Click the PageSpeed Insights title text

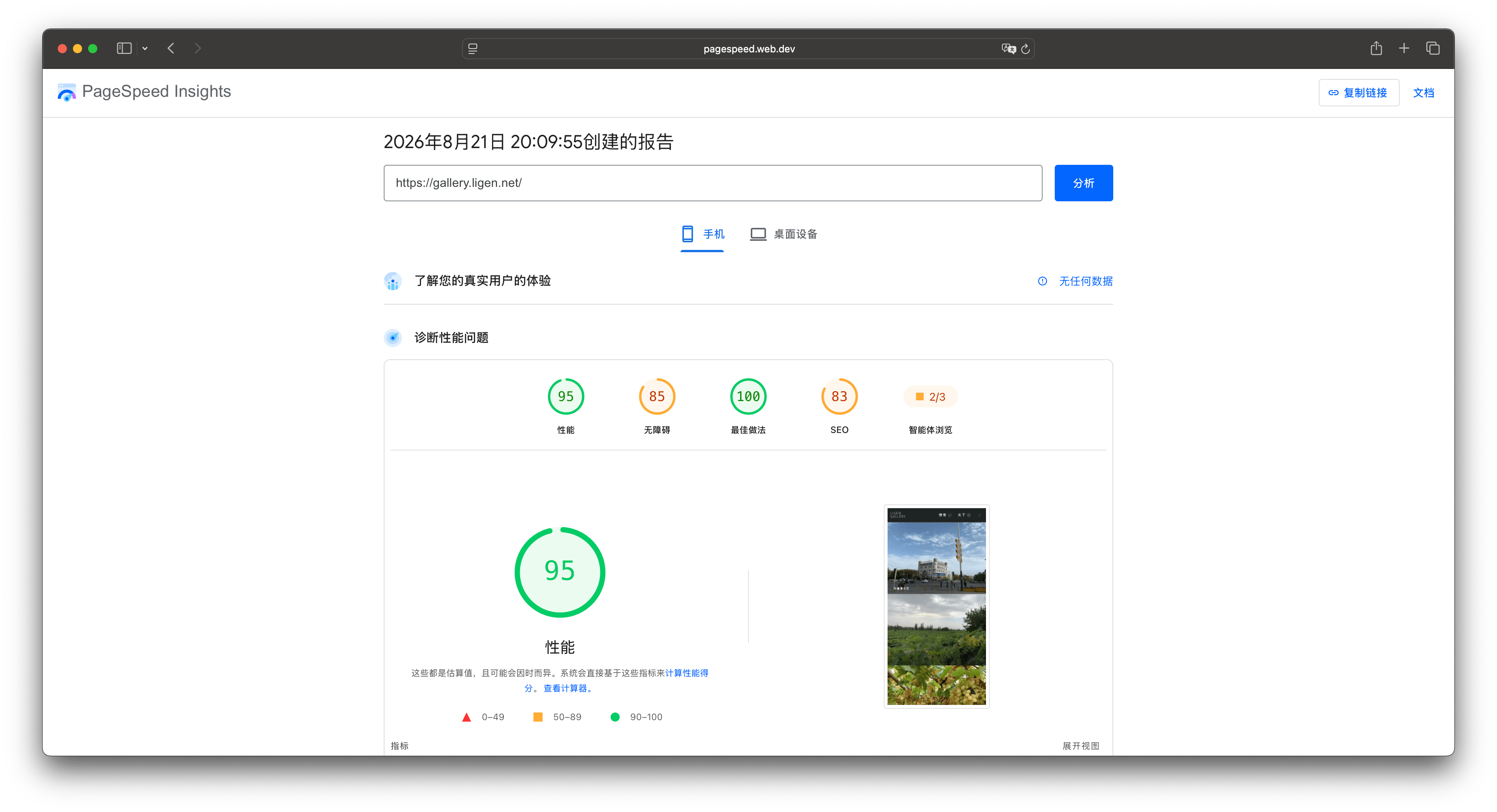pyautogui.click(x=156, y=92)
